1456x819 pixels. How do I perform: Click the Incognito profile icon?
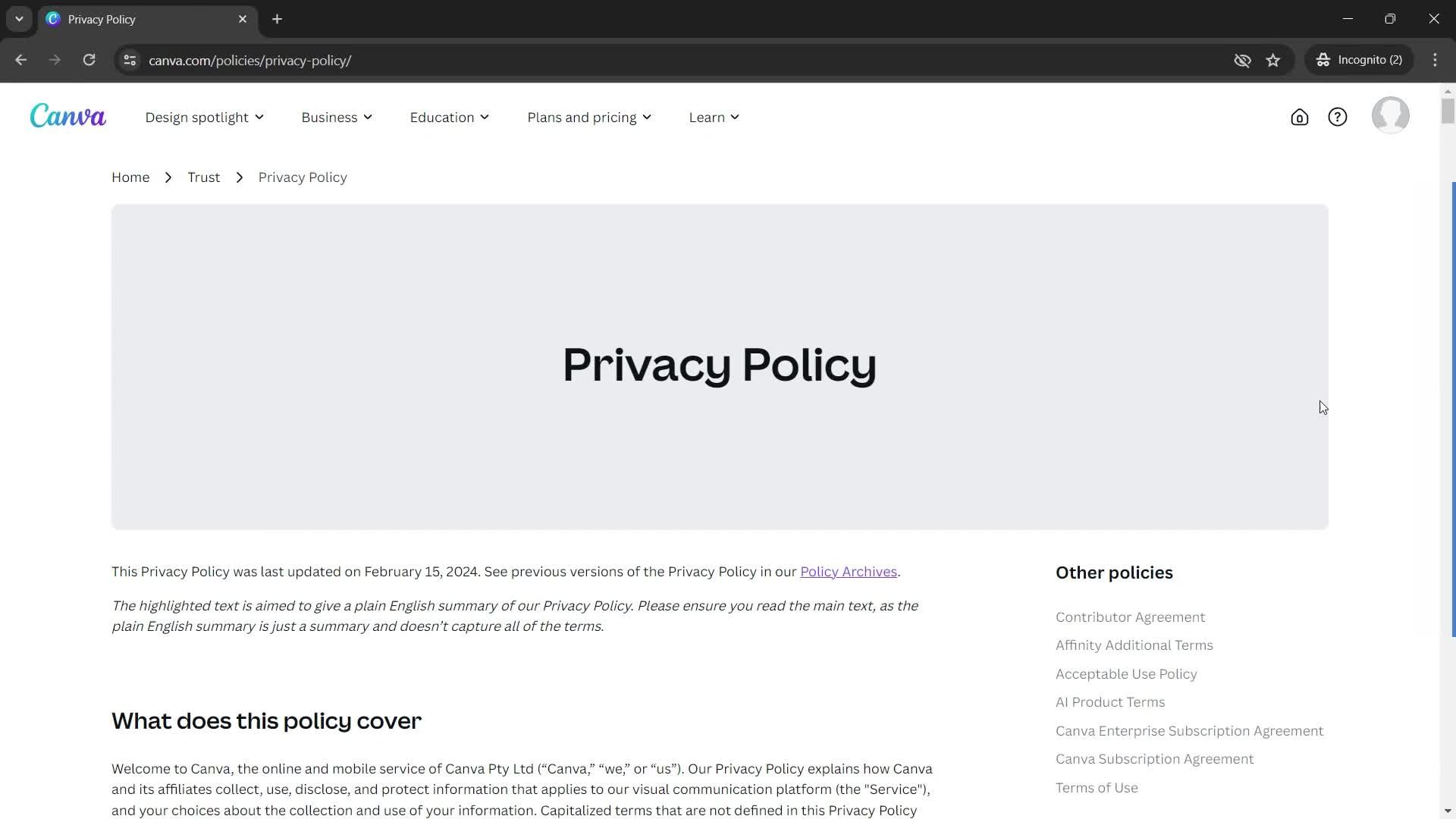(1324, 60)
